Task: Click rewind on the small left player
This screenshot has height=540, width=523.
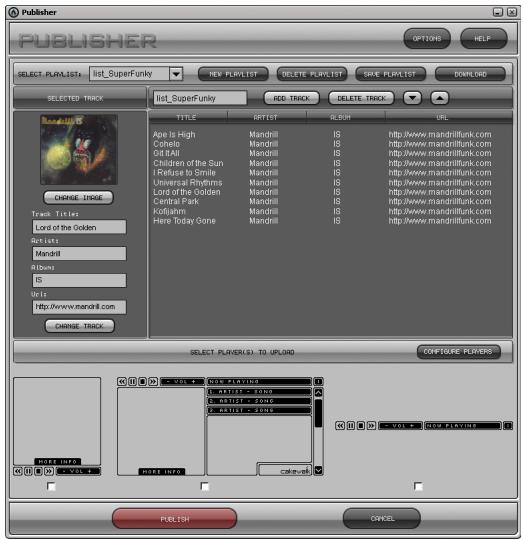Action: (x=18, y=471)
